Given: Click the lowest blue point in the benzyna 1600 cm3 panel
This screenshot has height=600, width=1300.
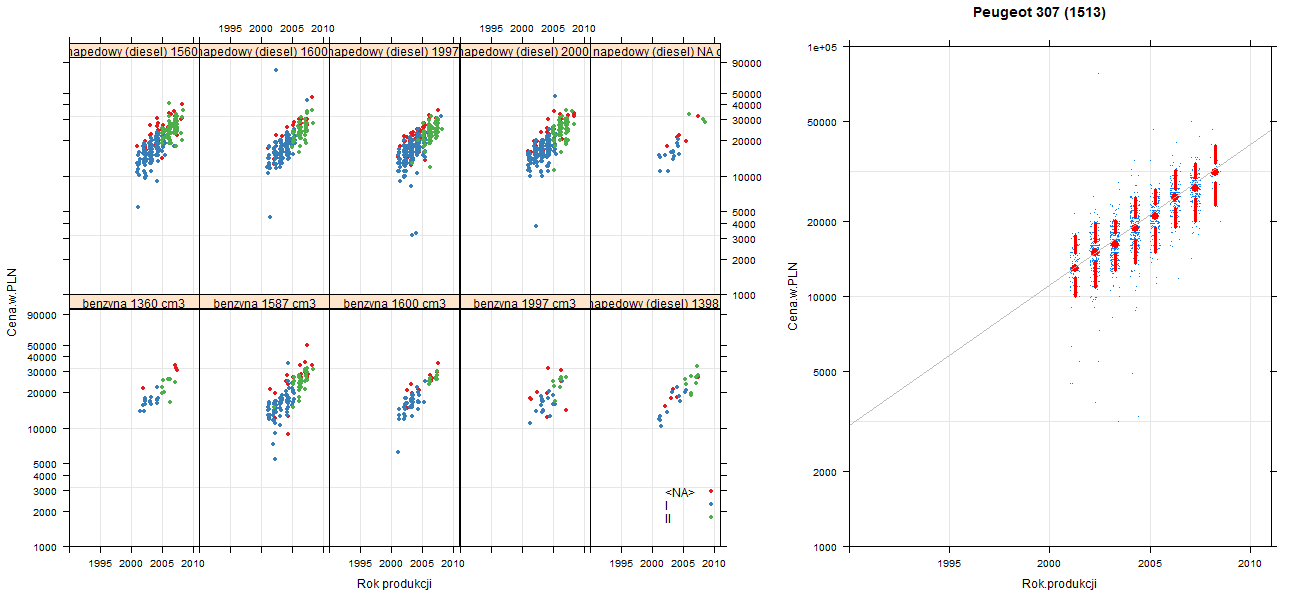Looking at the screenshot, I should point(398,452).
